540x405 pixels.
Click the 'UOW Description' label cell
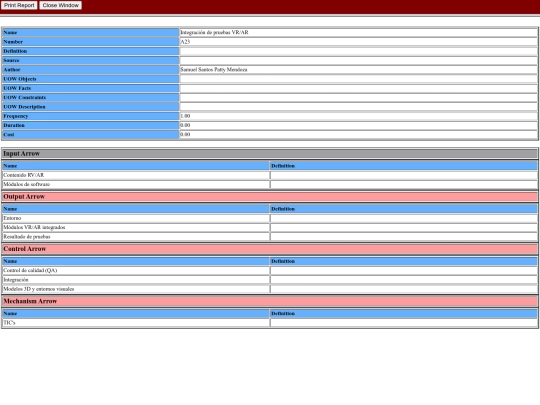pos(90,107)
